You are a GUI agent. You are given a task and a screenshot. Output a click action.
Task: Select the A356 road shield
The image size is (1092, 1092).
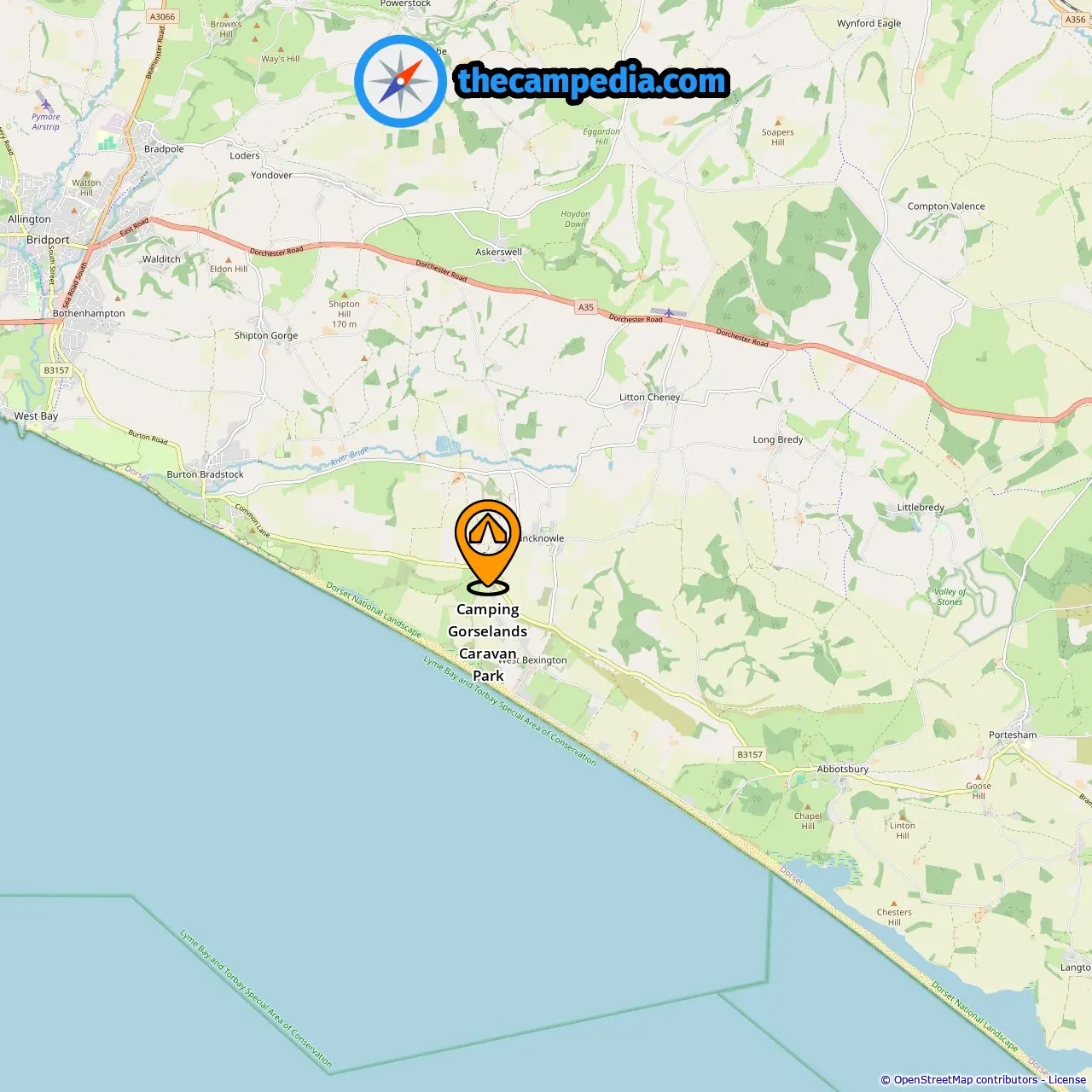point(1076,20)
